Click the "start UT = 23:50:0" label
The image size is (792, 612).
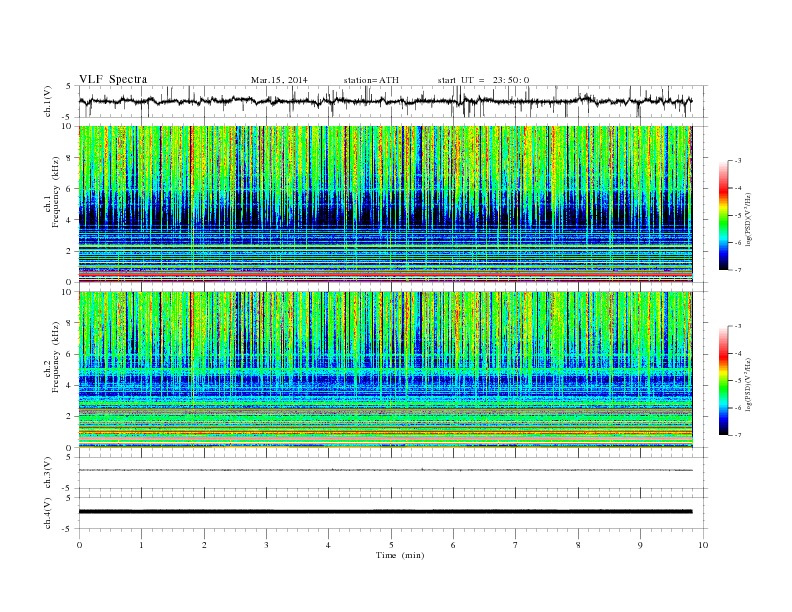tap(483, 80)
